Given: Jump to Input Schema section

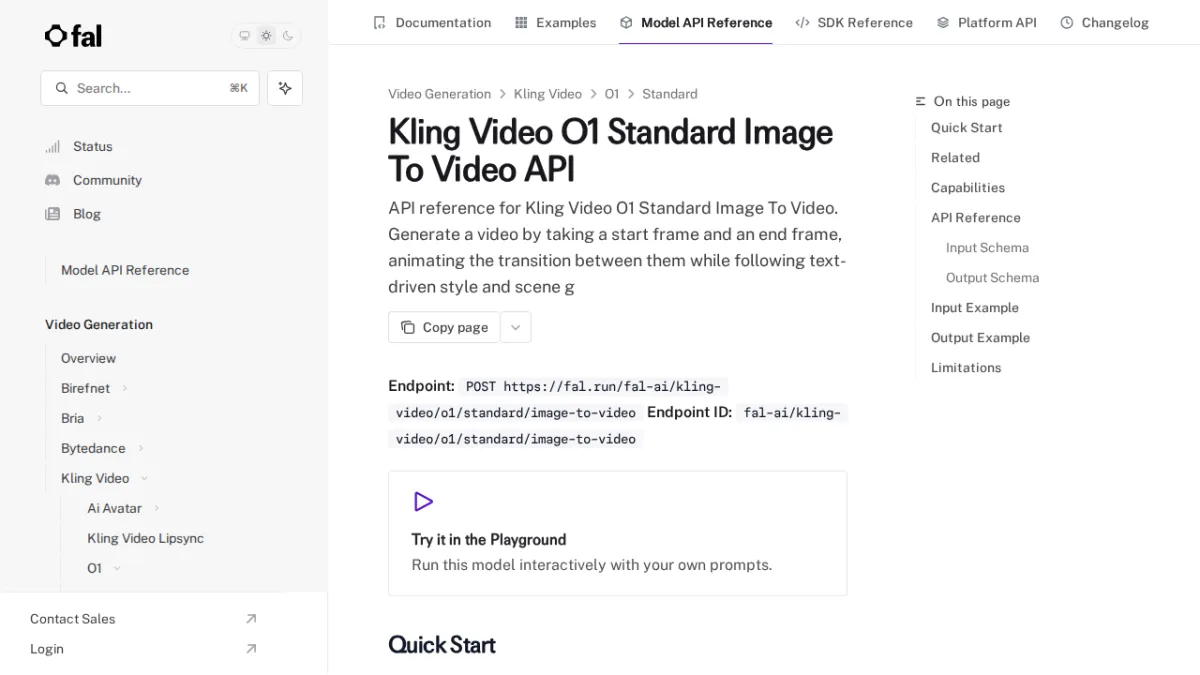Looking at the screenshot, I should point(987,248).
